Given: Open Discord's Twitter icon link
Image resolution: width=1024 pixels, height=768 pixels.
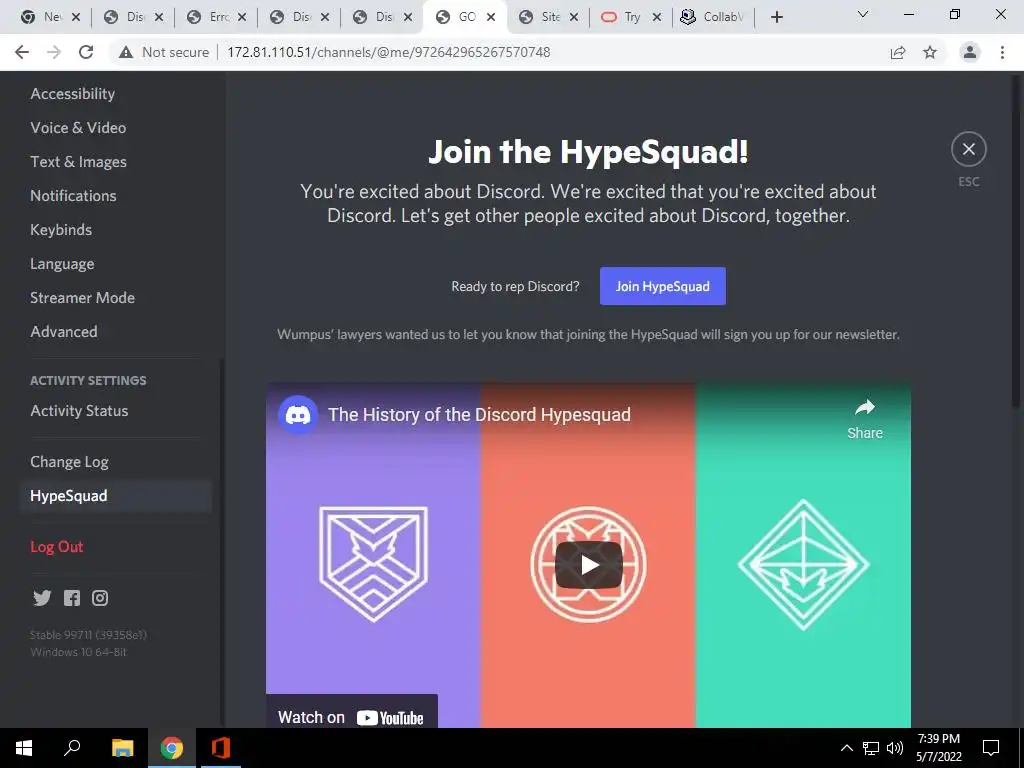Looking at the screenshot, I should tap(42, 598).
